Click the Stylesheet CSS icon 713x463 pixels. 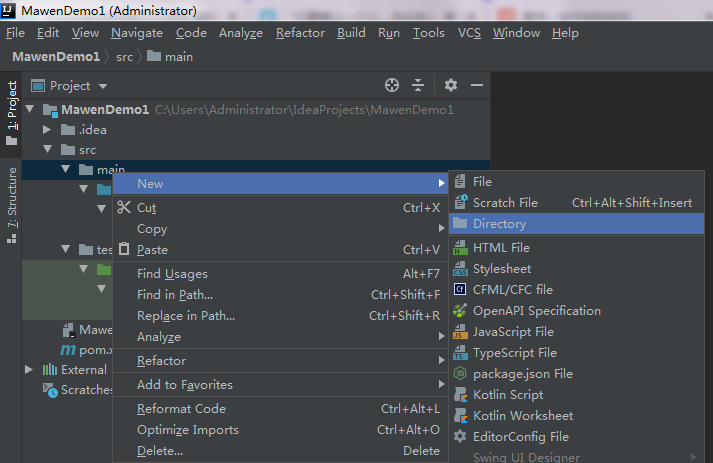460,269
